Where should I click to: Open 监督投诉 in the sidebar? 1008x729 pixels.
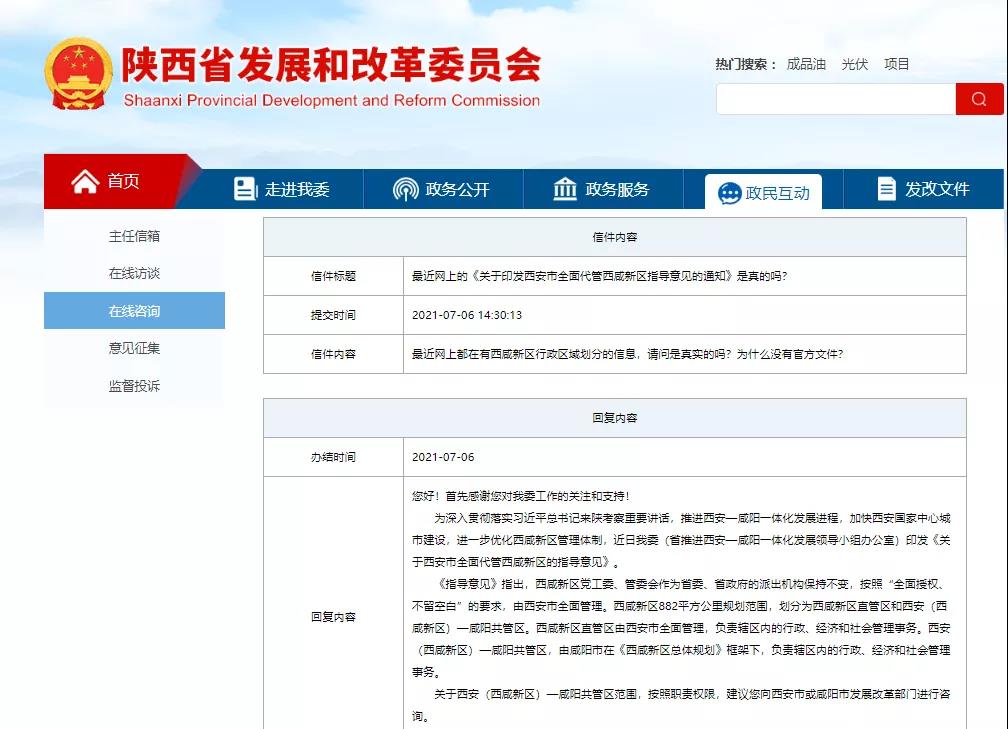coord(134,386)
